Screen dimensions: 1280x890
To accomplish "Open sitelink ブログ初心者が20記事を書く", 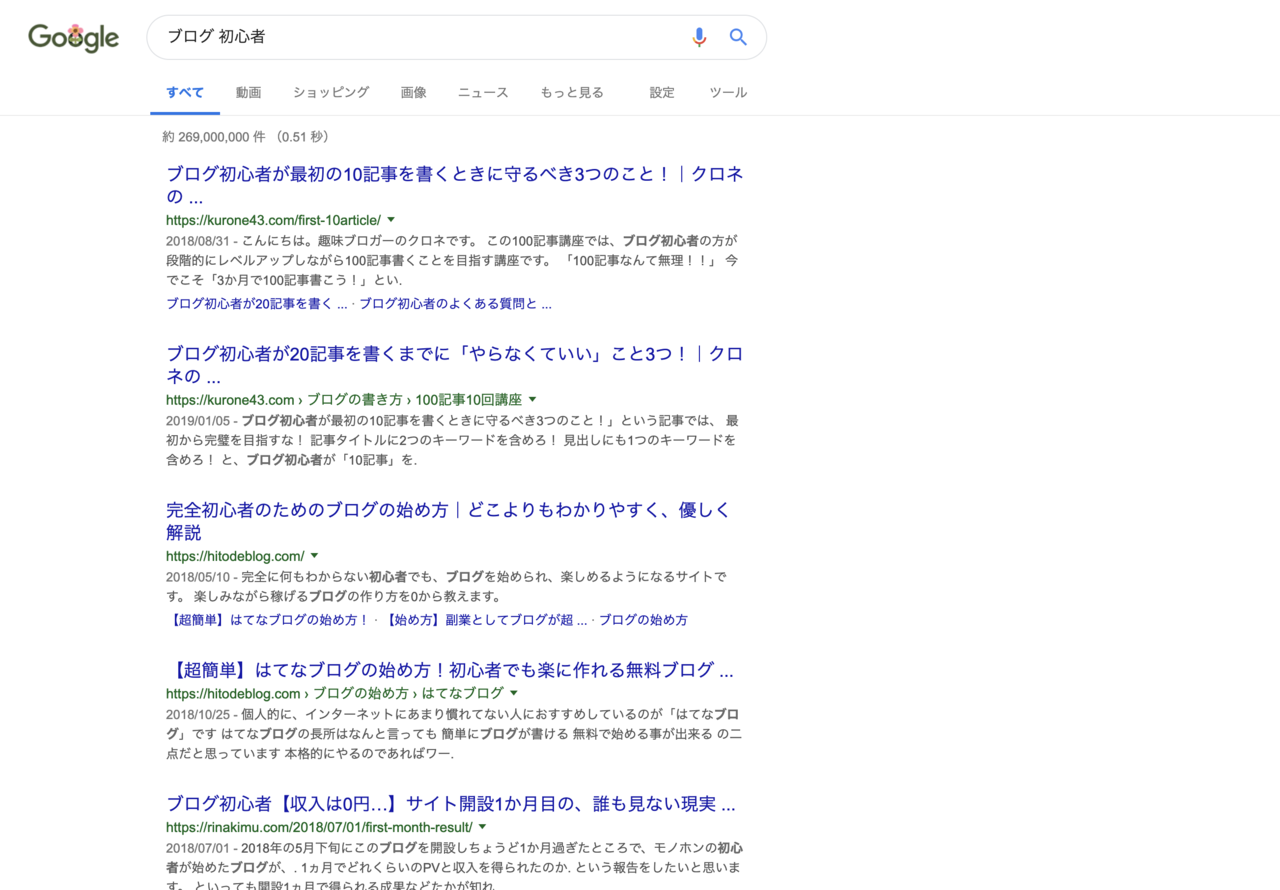I will click(257, 303).
